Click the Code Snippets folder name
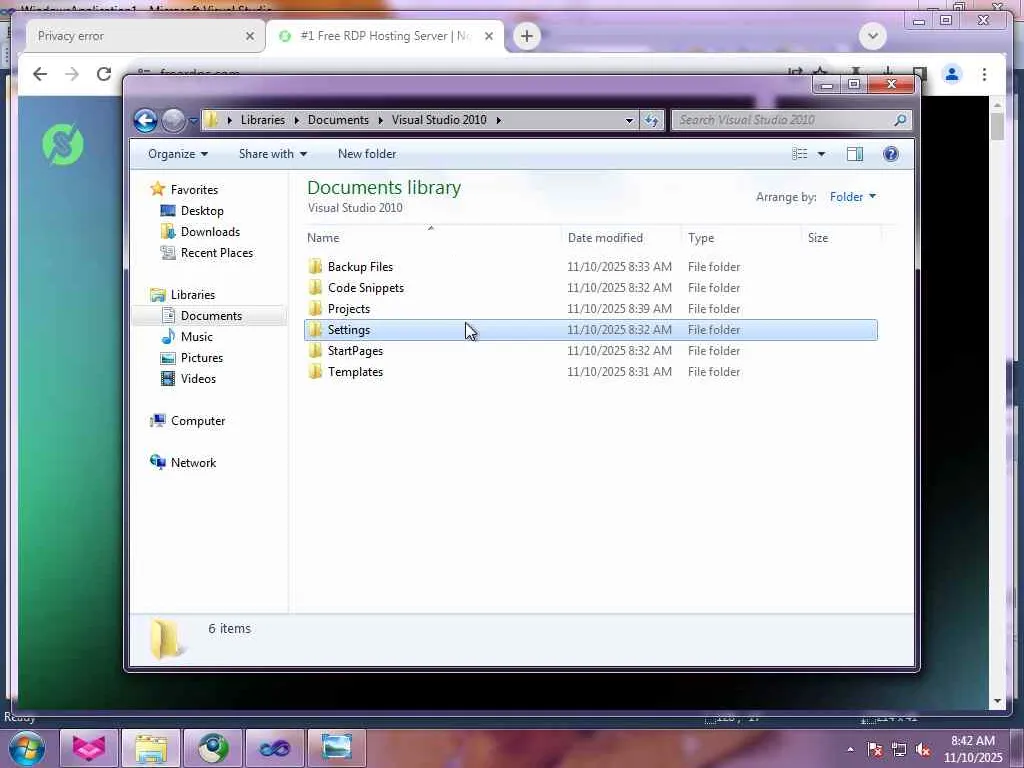 click(x=366, y=287)
